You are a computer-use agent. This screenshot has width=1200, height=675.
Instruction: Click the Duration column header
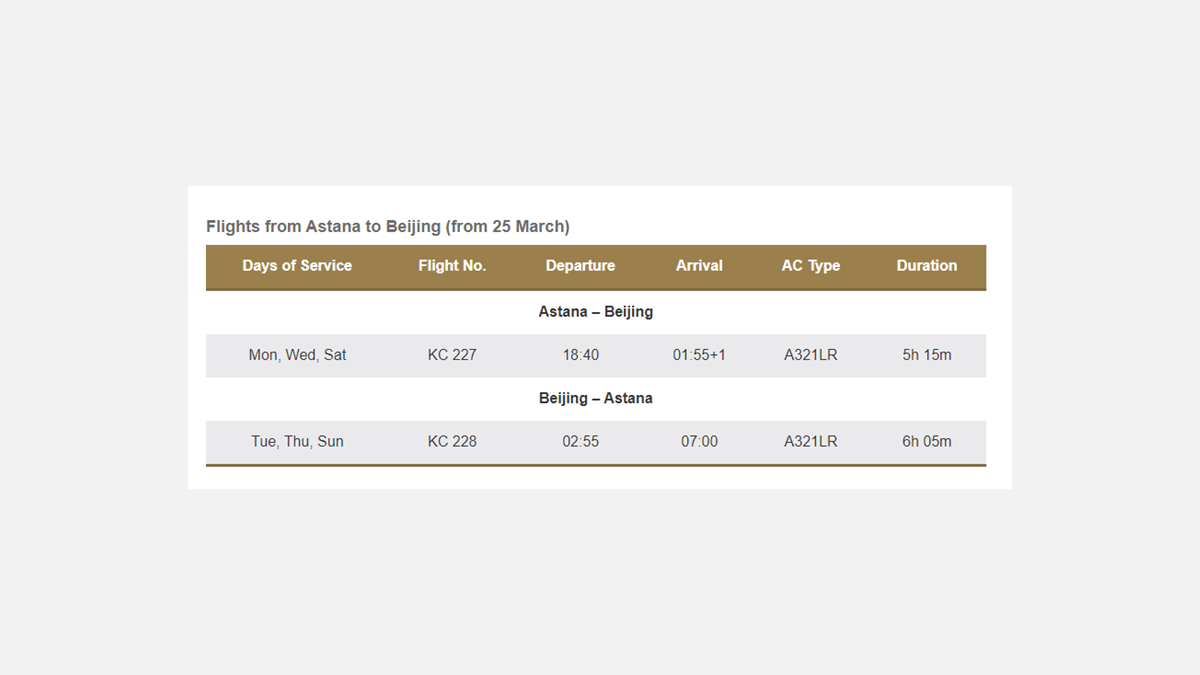926,266
